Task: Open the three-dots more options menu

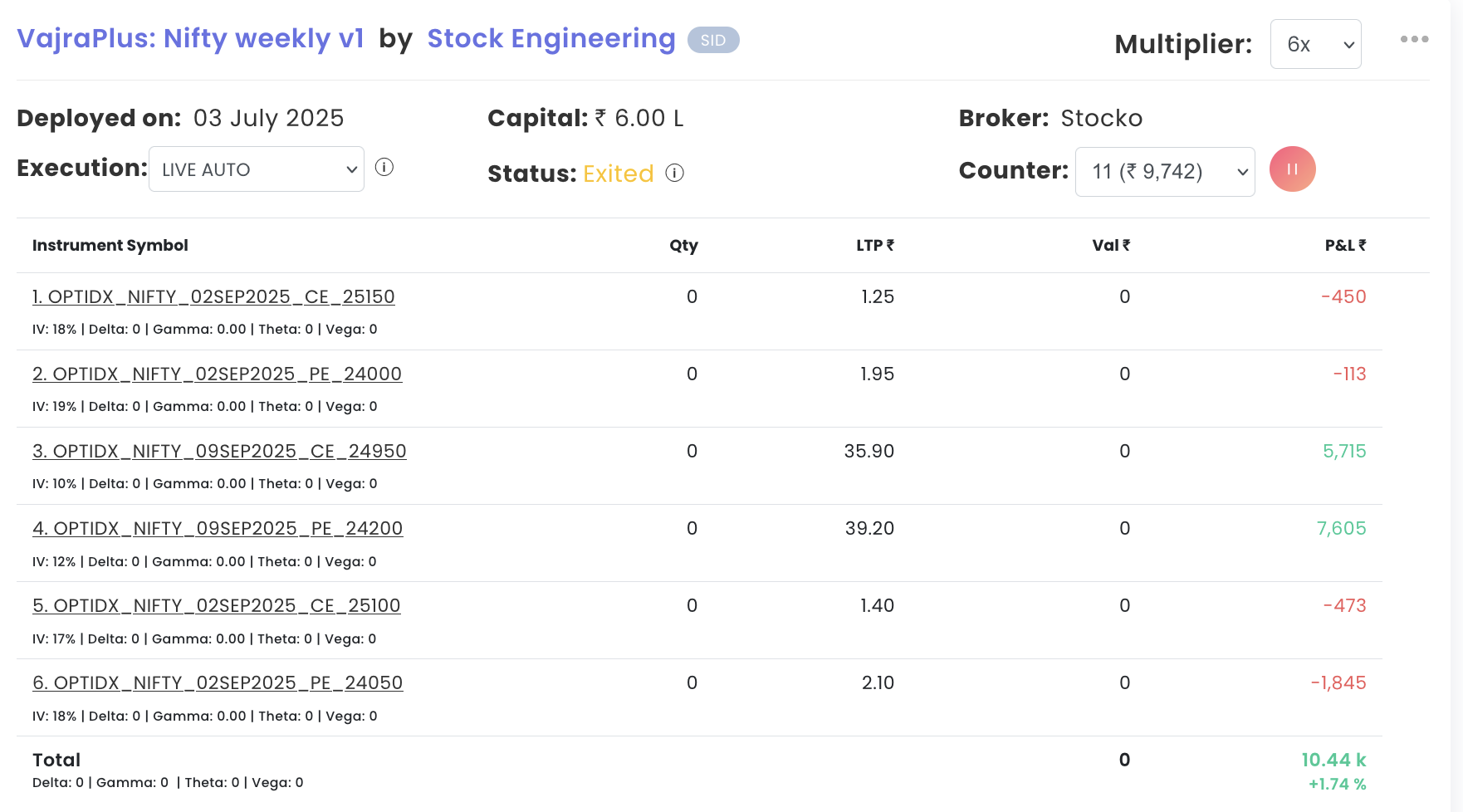Action: (x=1414, y=39)
